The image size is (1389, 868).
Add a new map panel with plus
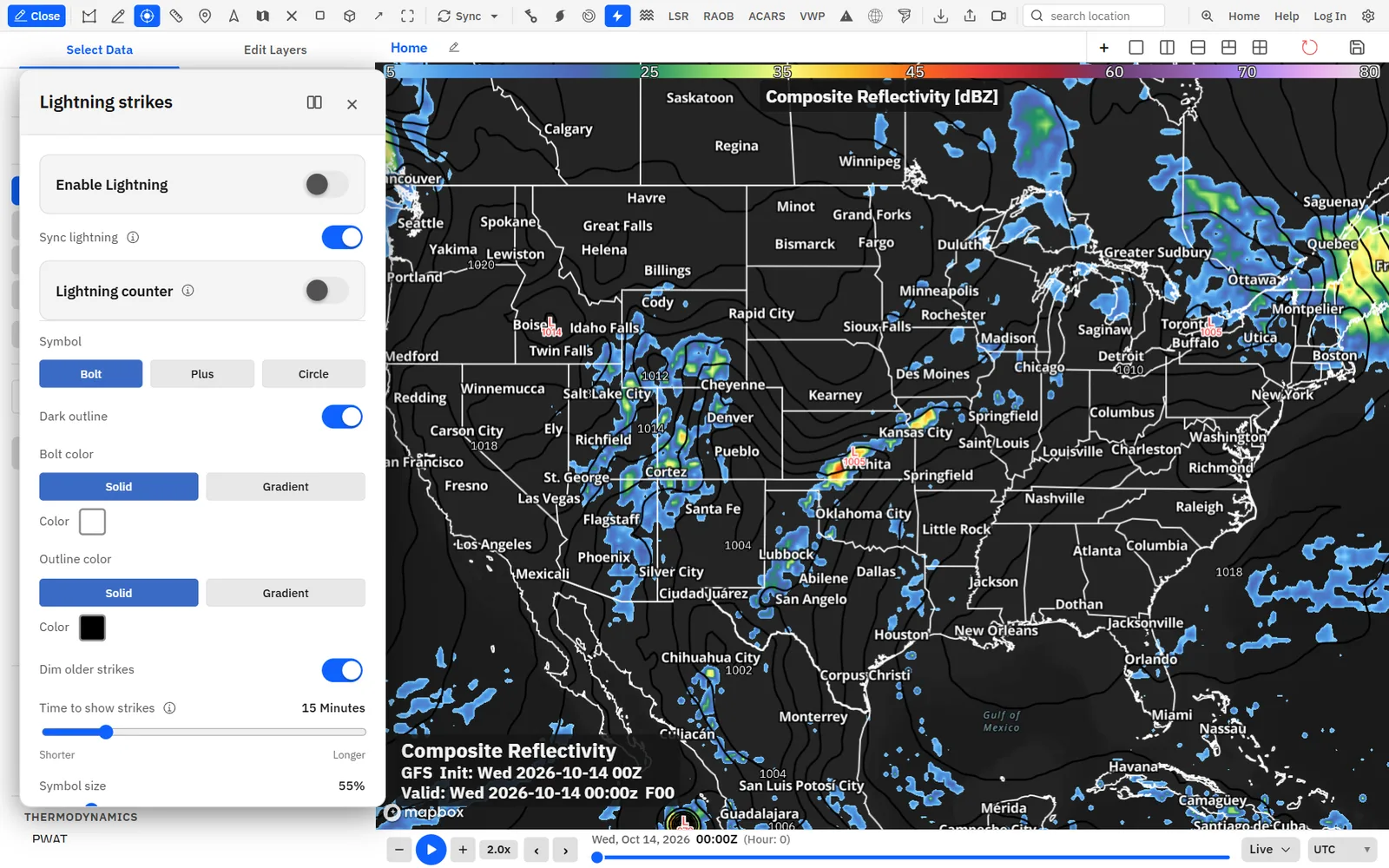click(1104, 48)
